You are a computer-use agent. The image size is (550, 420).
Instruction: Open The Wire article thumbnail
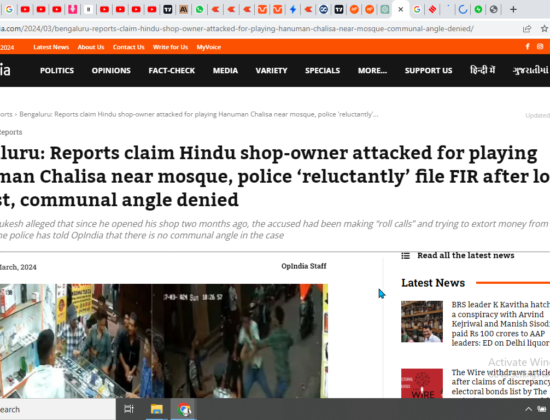[422, 383]
